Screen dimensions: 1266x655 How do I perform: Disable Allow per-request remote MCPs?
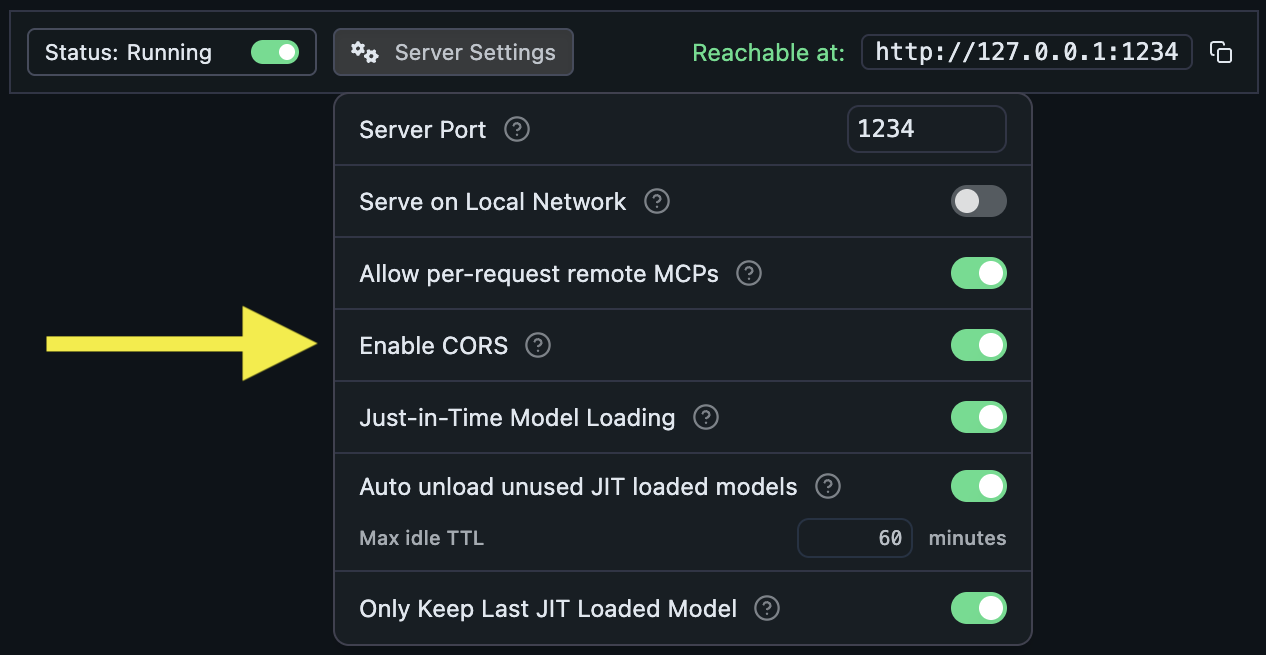point(978,273)
